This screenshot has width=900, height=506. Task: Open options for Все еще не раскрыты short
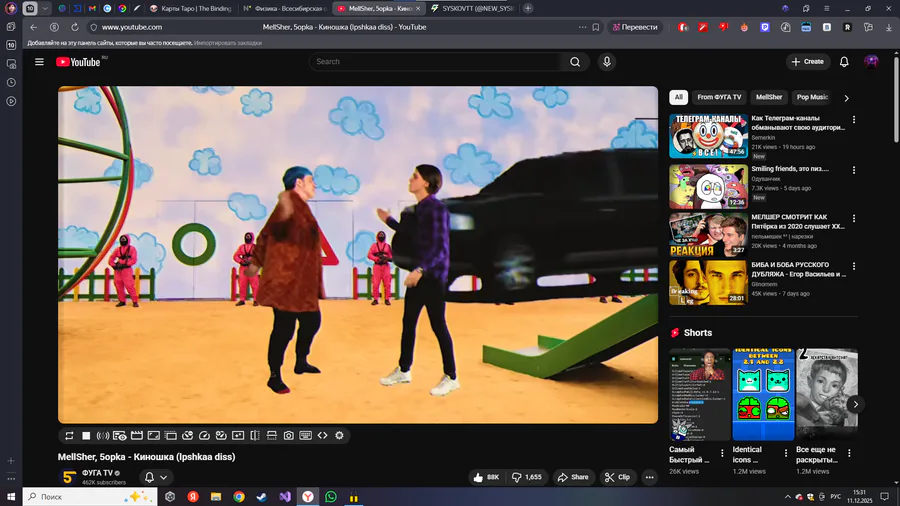(849, 453)
